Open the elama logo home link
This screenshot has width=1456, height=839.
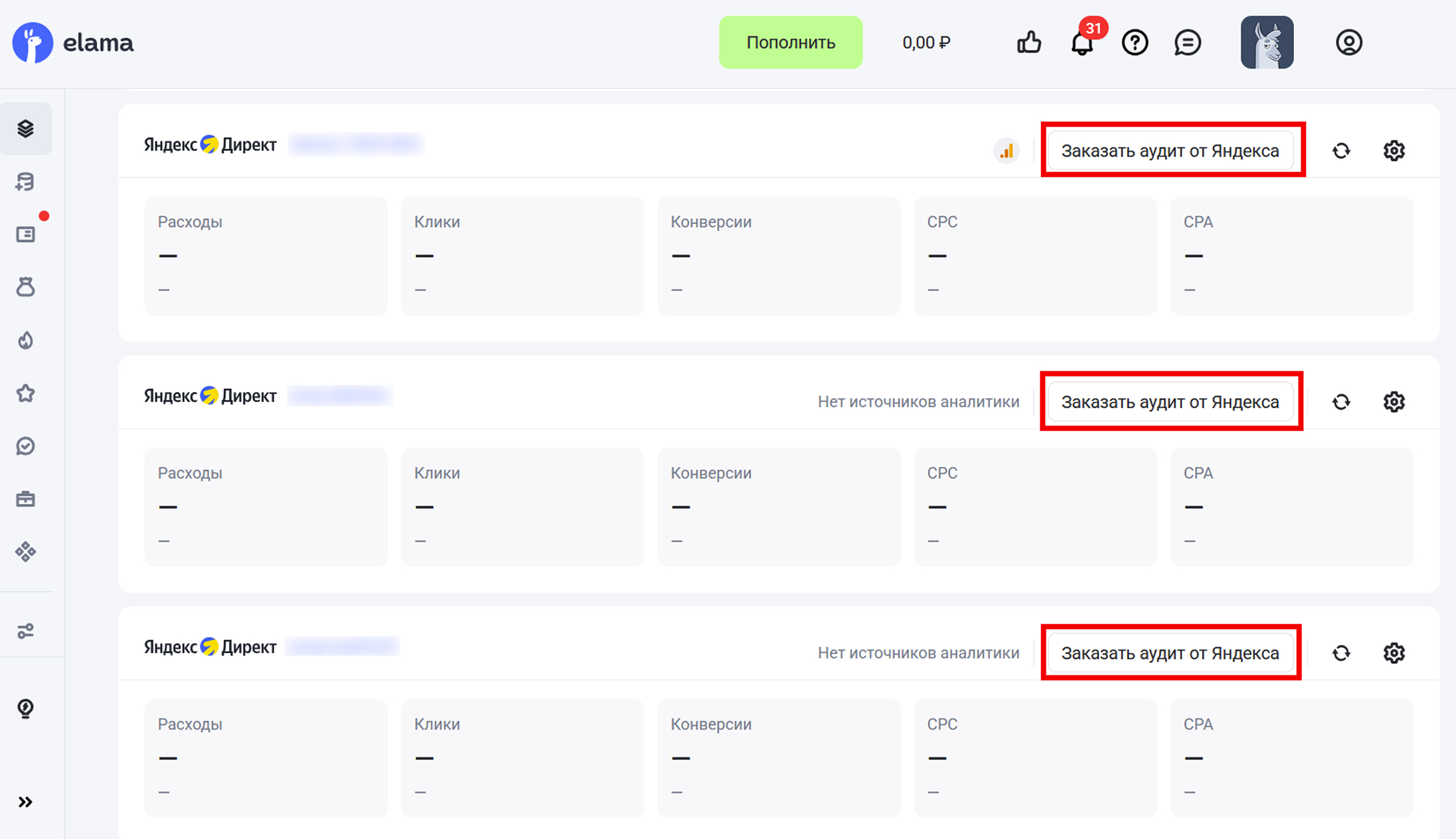[73, 43]
